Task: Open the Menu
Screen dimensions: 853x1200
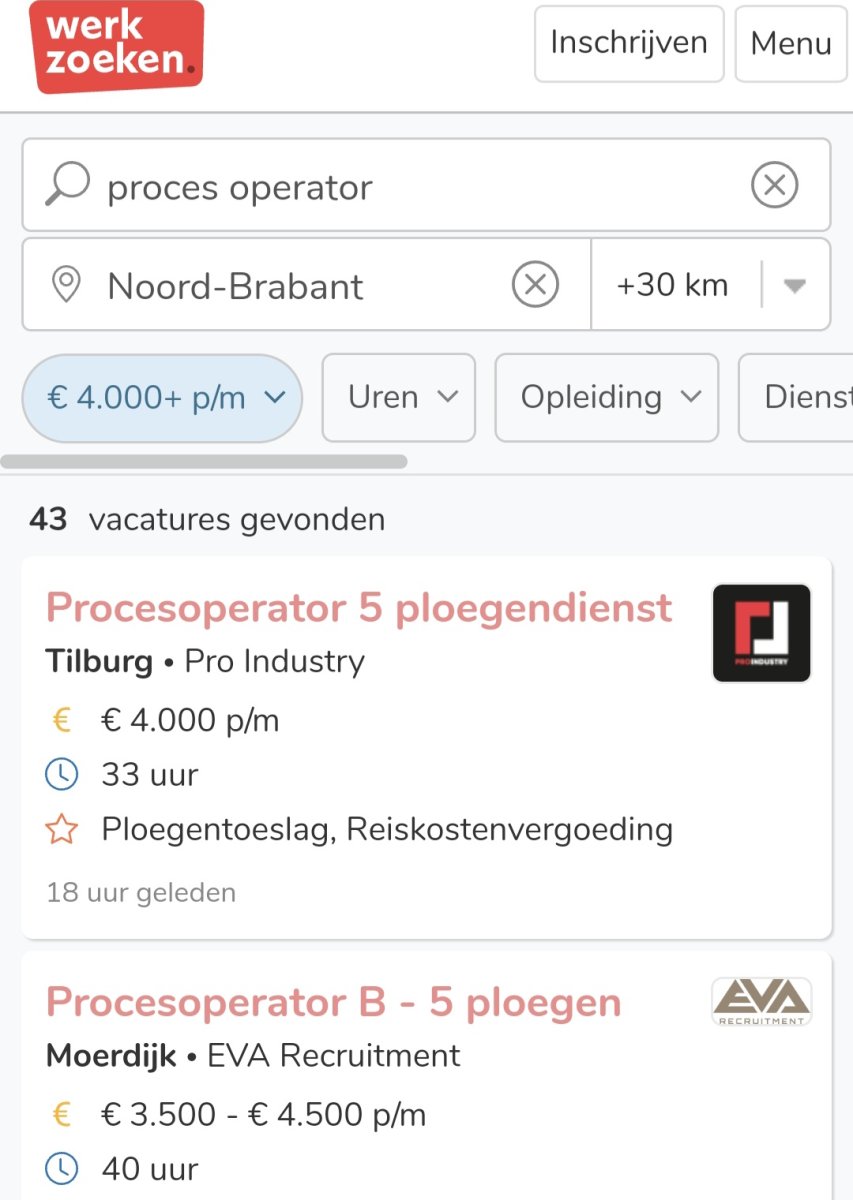Action: pyautogui.click(x=791, y=44)
